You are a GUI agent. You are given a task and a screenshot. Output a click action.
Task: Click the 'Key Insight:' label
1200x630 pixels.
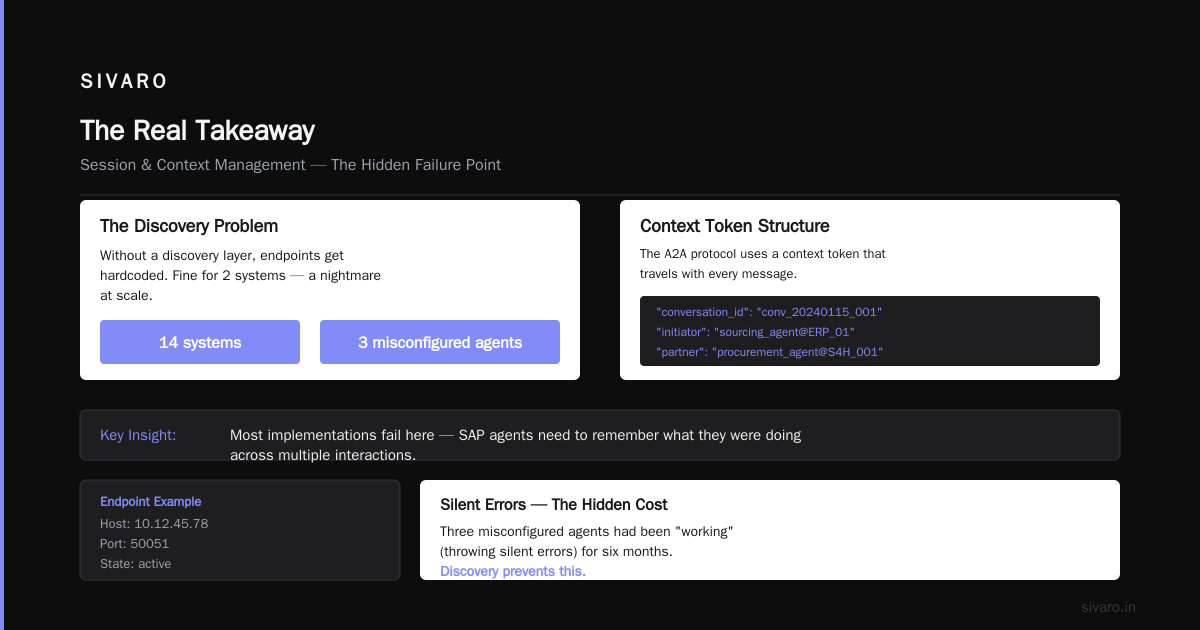pyautogui.click(x=138, y=435)
